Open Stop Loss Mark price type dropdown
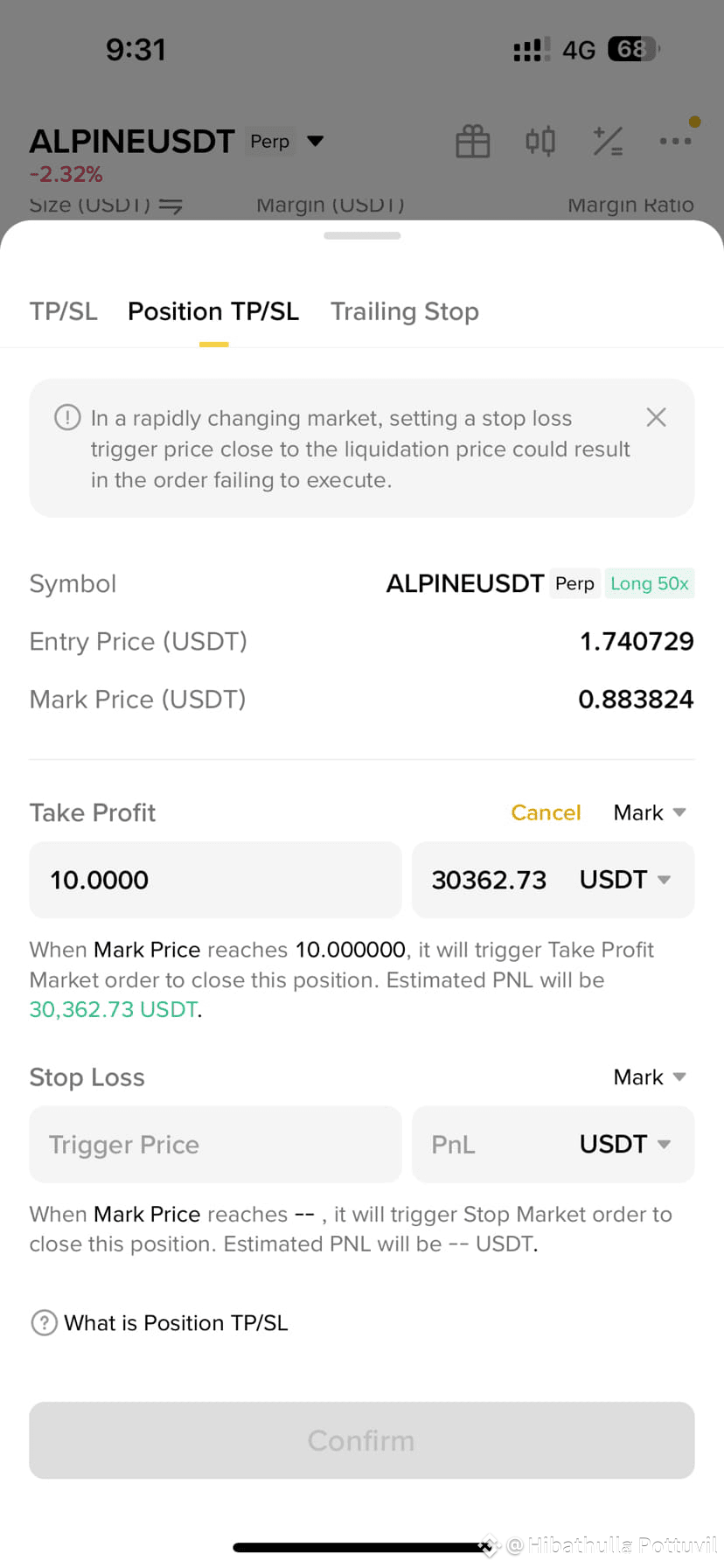The height and width of the screenshot is (1568, 724). click(650, 1077)
